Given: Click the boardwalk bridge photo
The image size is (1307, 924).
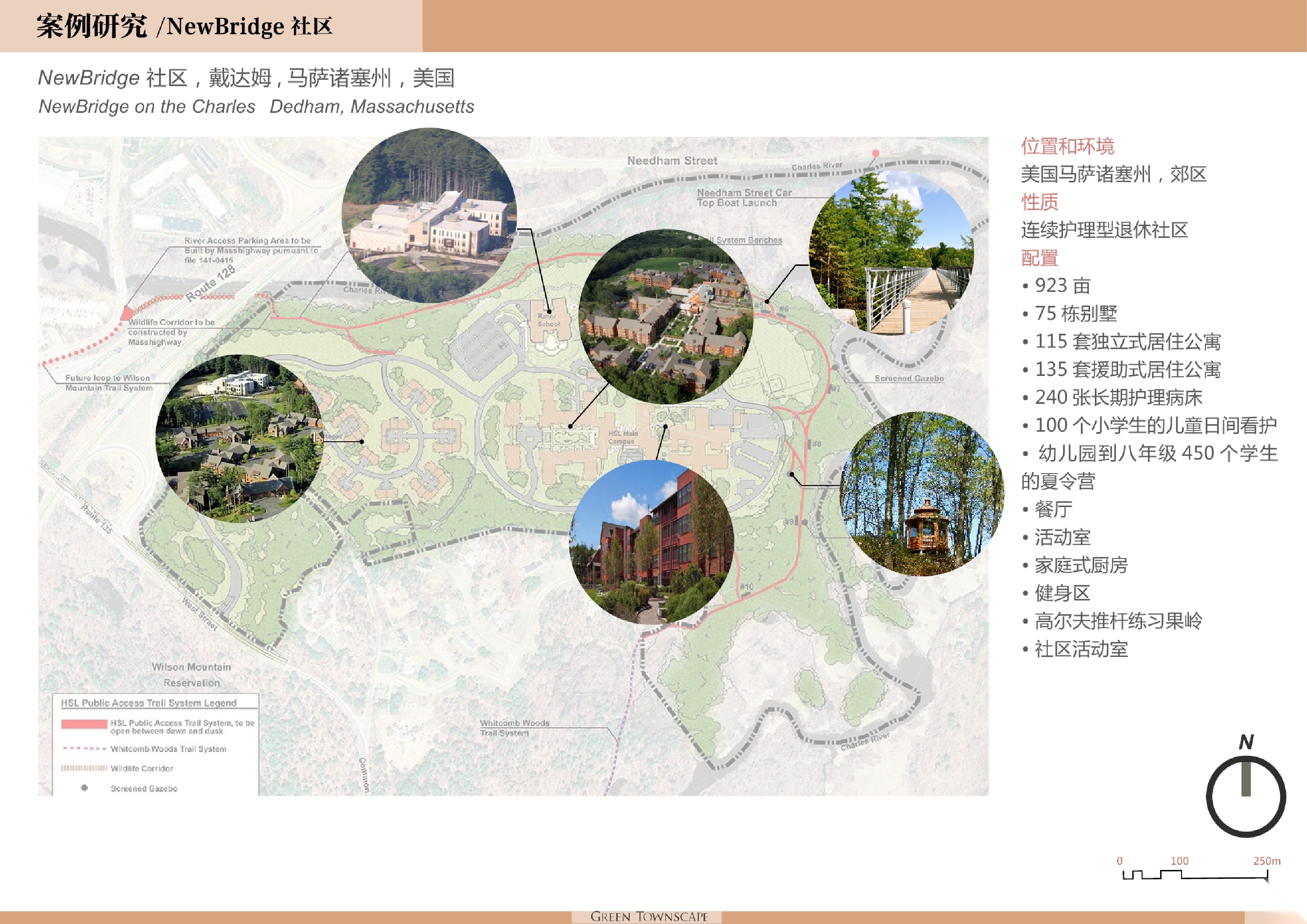Looking at the screenshot, I should point(891,253).
